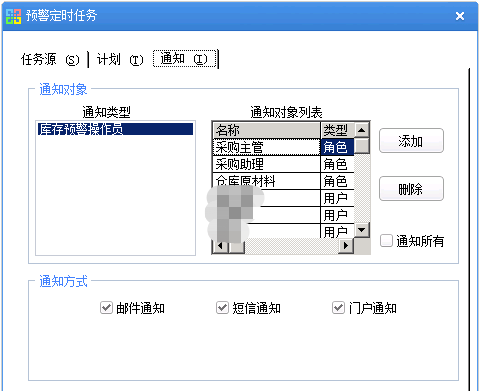Image resolution: width=480 pixels, height=391 pixels.
Task: Click the vertical scrollbar thumb of the list
Action: [x=362, y=146]
